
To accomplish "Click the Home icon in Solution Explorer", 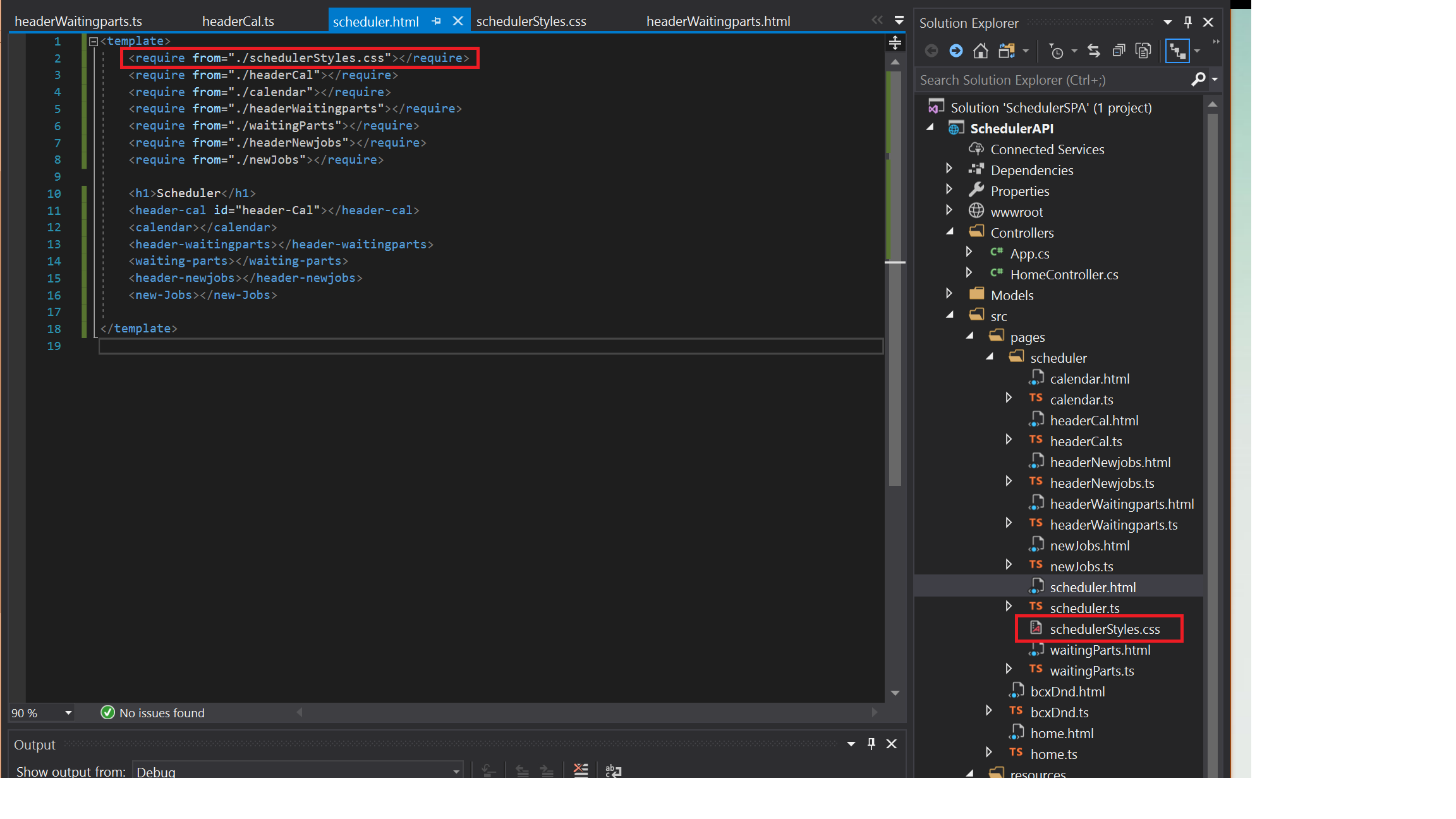I will click(980, 51).
